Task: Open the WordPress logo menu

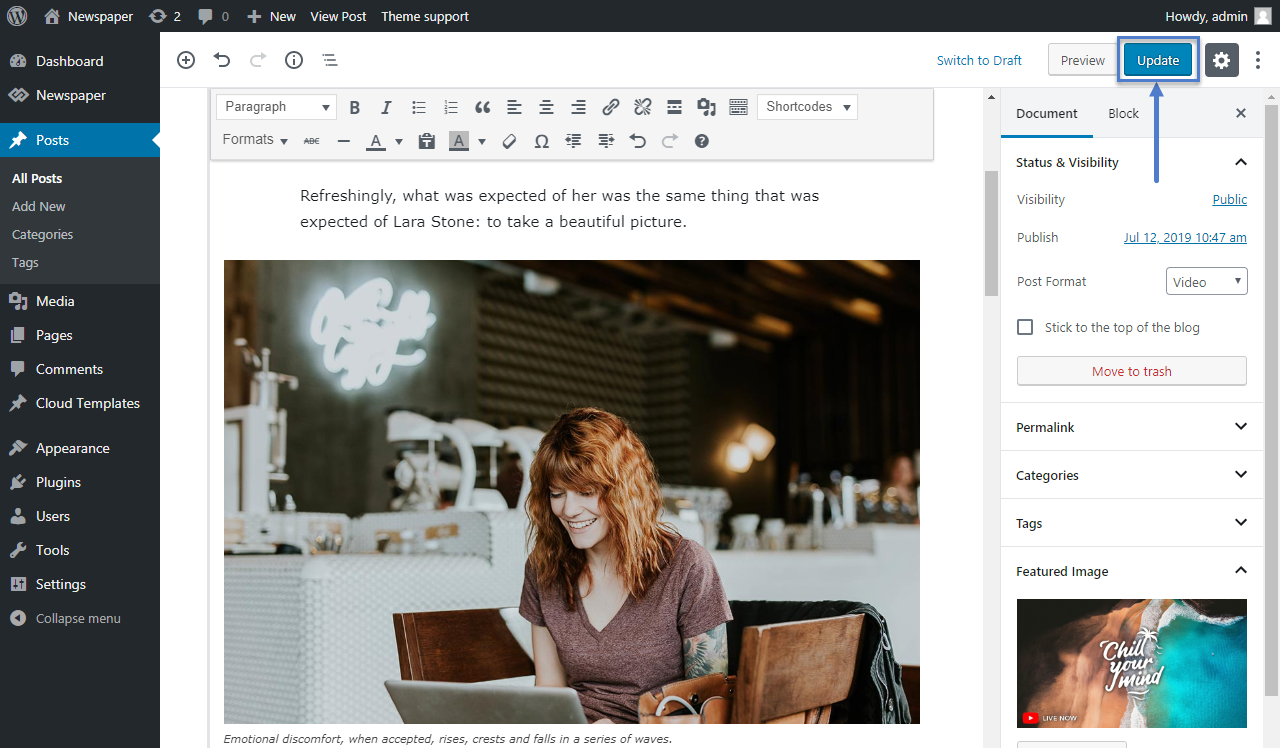Action: pos(17,16)
